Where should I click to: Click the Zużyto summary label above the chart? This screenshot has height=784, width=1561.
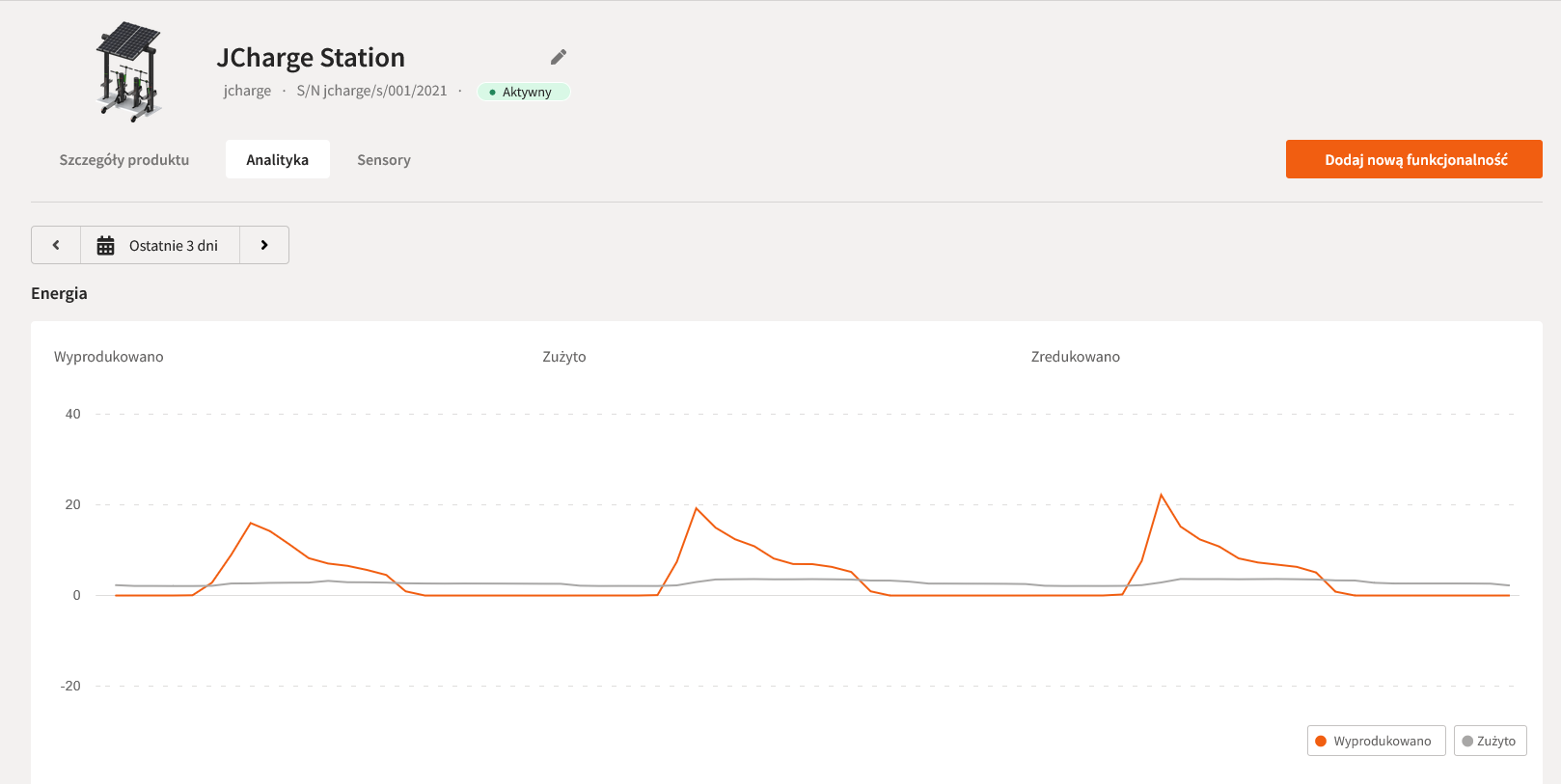click(x=564, y=357)
